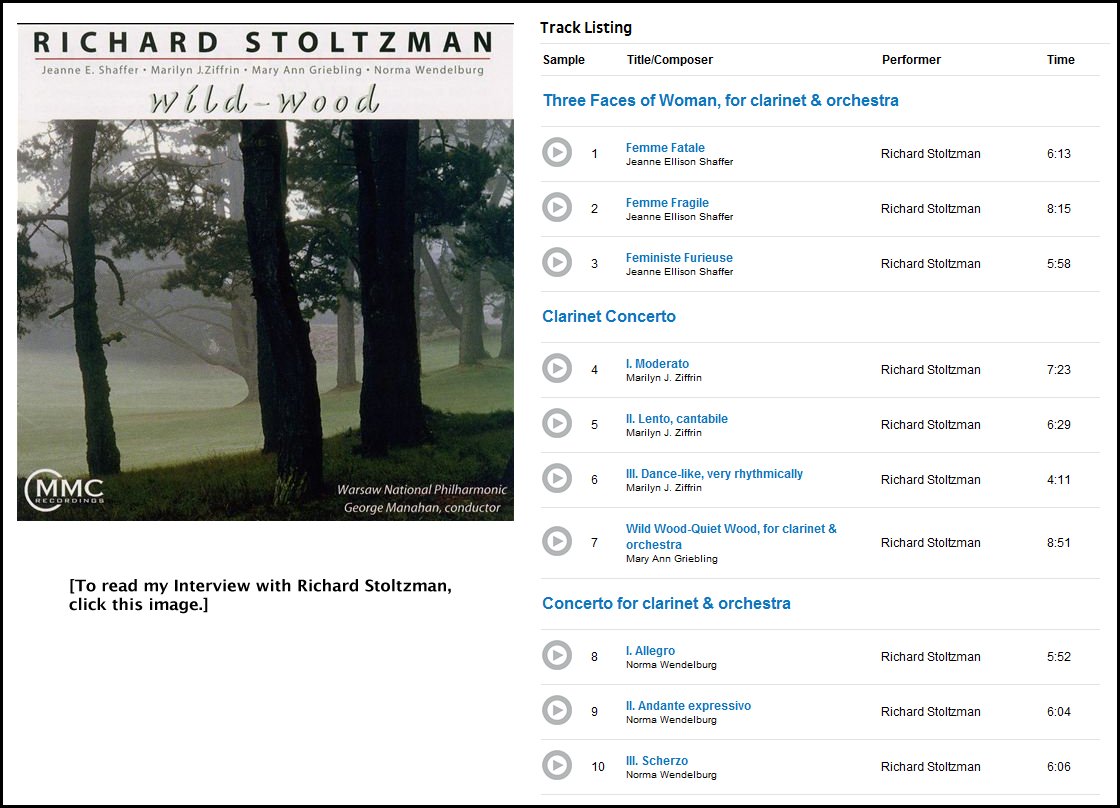Click the I. Allegro track title
The image size is (1120, 808).
tap(650, 651)
